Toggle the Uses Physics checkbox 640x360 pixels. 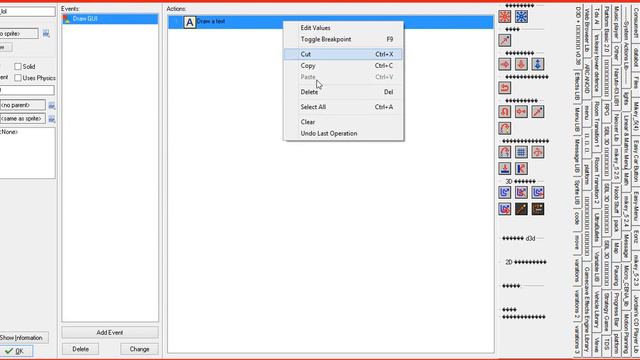coord(18,78)
